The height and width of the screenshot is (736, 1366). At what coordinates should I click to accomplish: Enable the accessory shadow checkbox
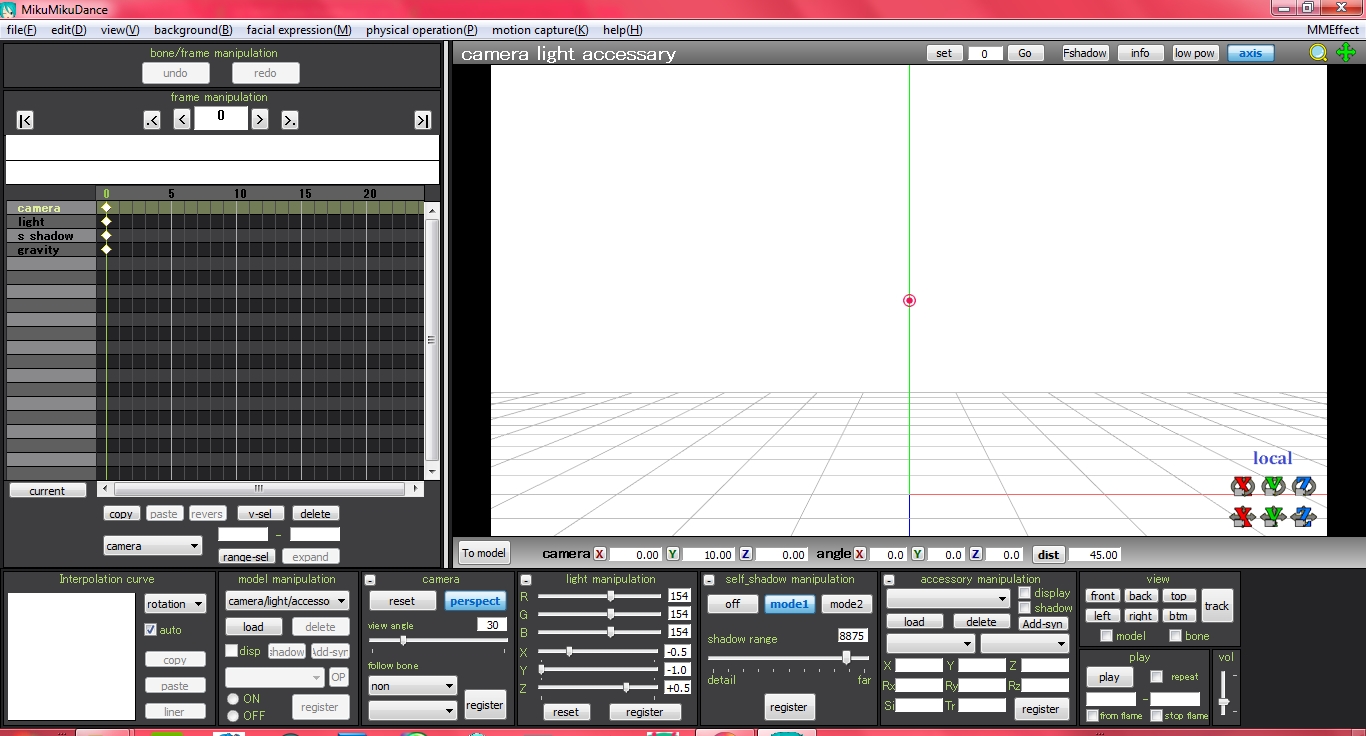tap(1024, 608)
